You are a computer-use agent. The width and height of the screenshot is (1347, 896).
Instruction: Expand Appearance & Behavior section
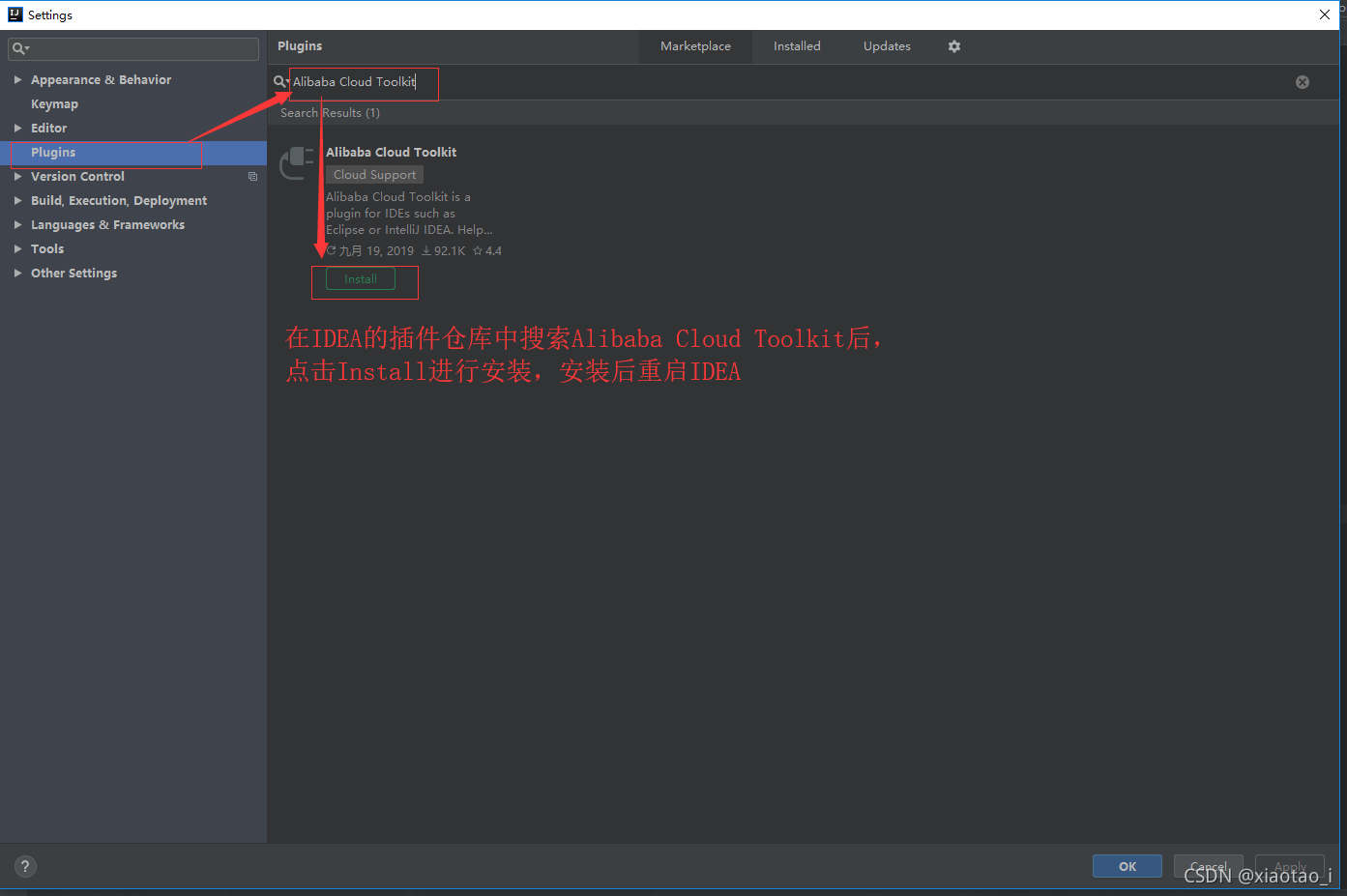[x=17, y=80]
